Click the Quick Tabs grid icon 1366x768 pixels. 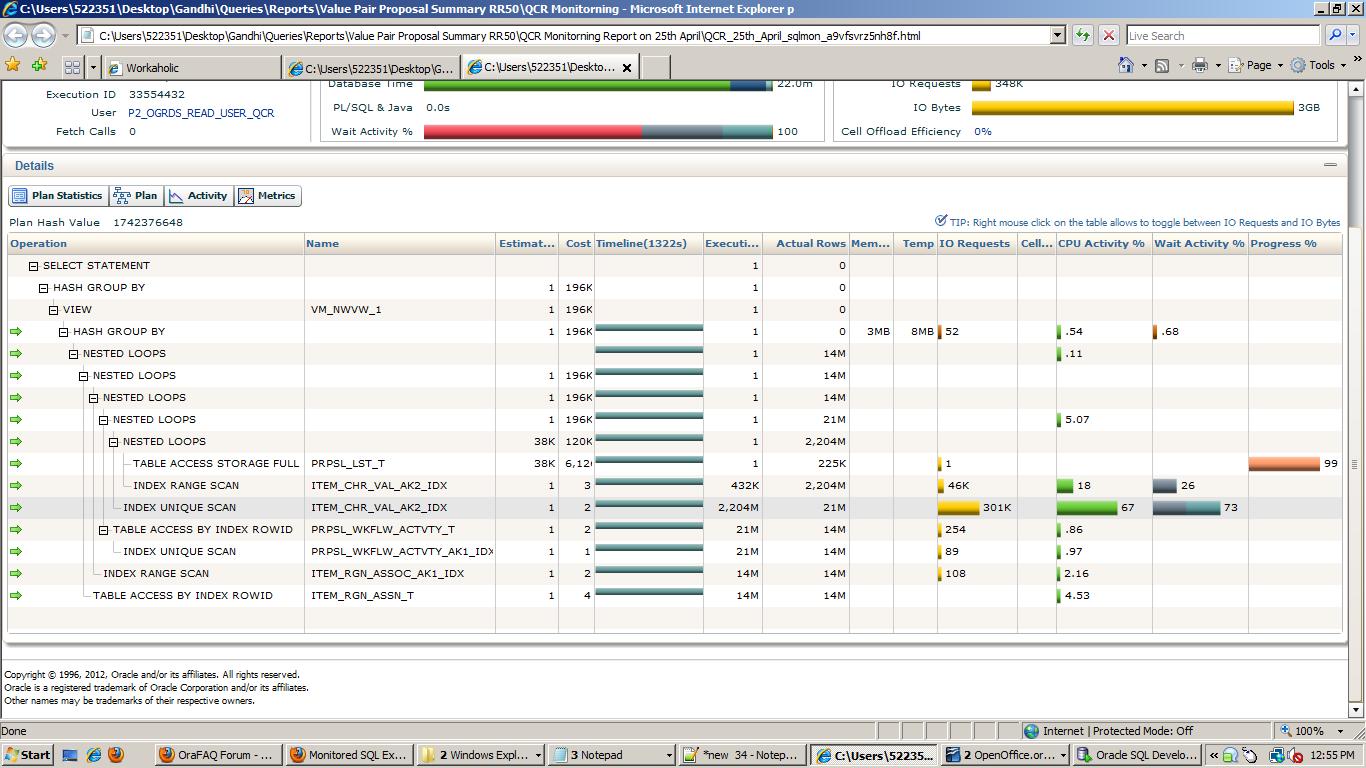[x=72, y=67]
